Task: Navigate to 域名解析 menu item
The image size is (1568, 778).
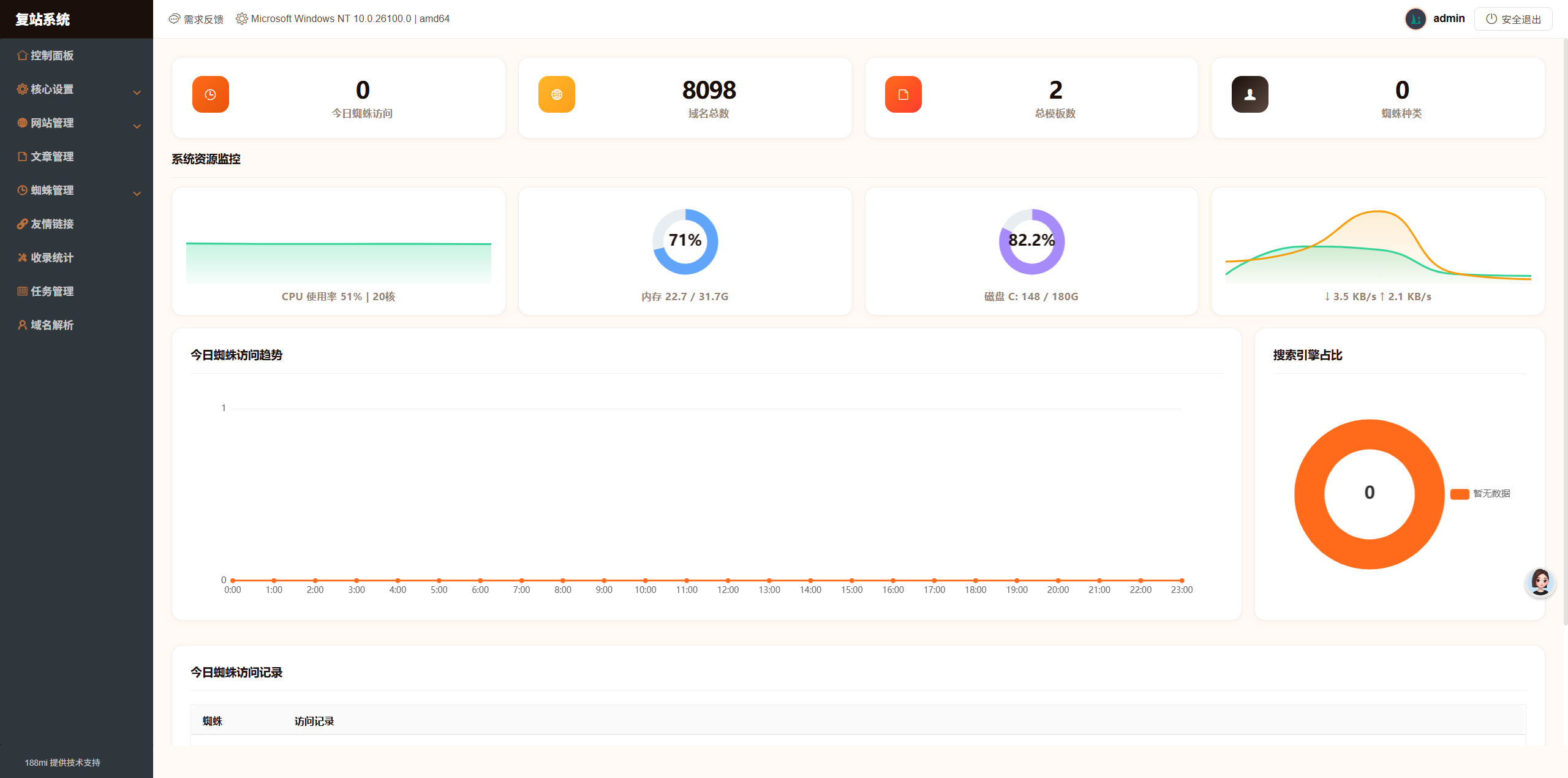Action: pos(77,325)
